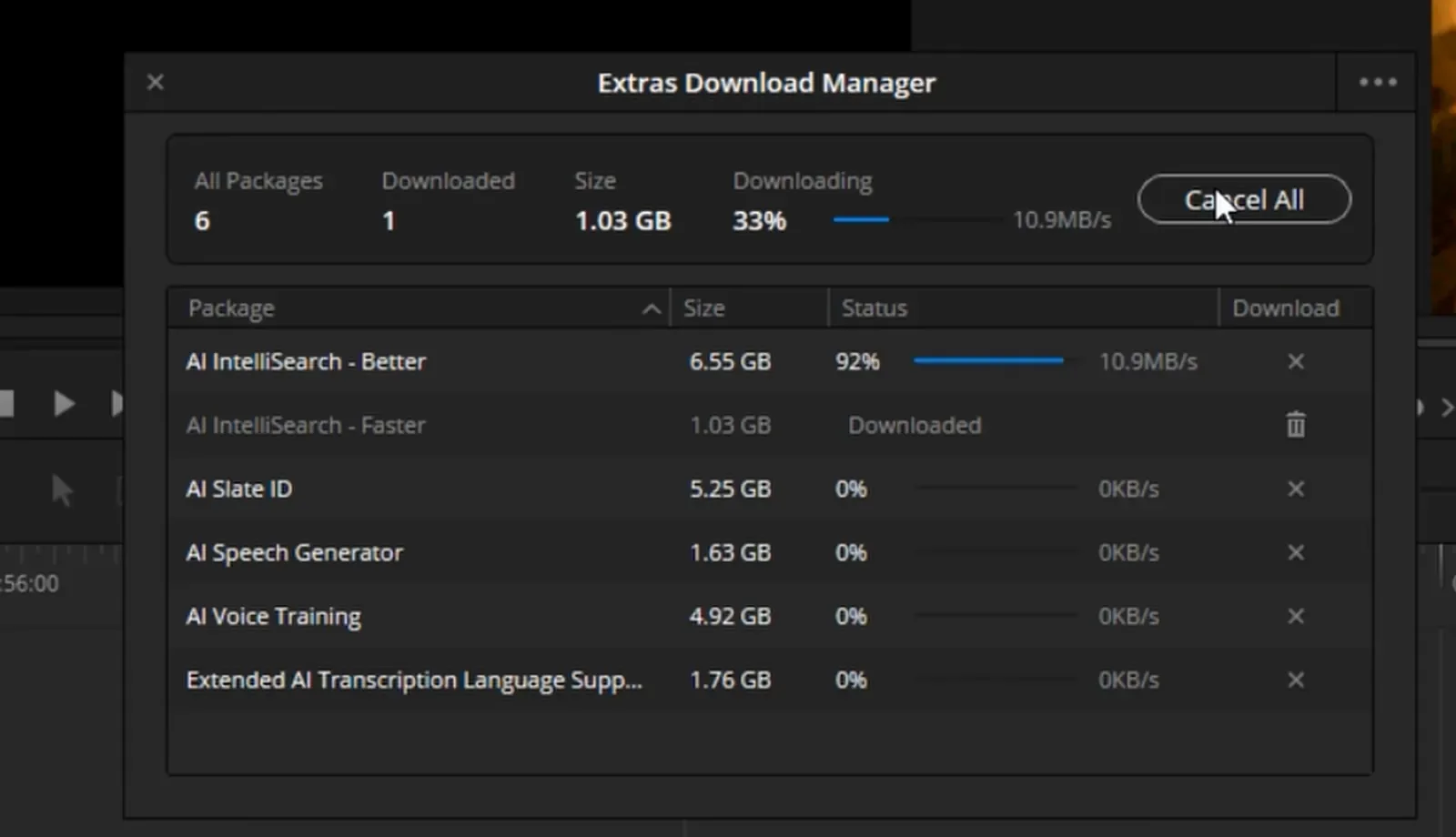
Task: Select the AI Voice Training package
Action: [770, 616]
